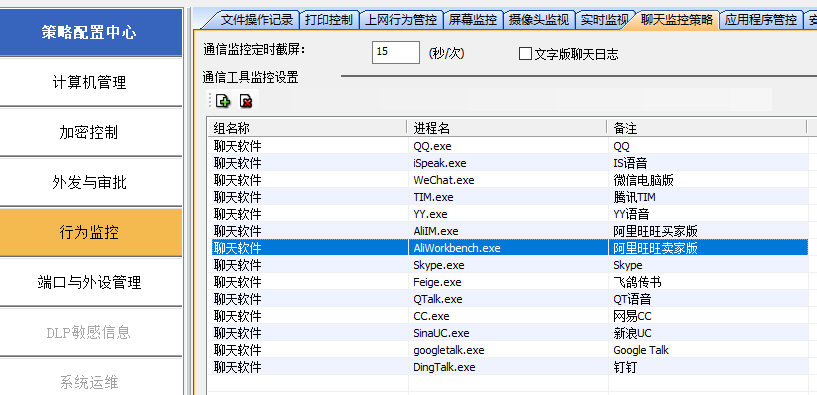This screenshot has width=817, height=395.
Task: Select the QQ.exe process row
Action: coord(510,146)
